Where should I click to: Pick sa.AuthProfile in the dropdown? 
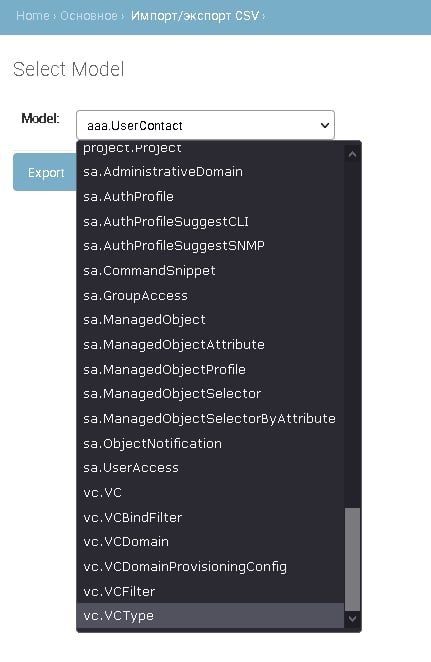point(210,196)
